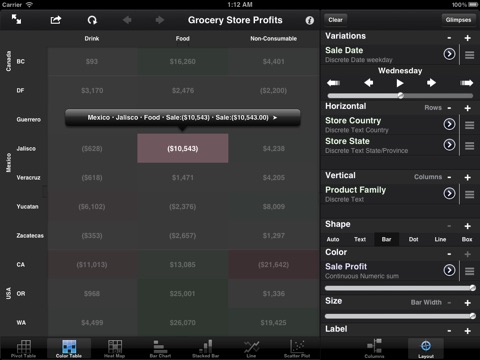480x360 pixels.
Task: Set shape option to Text
Action: pos(360,239)
